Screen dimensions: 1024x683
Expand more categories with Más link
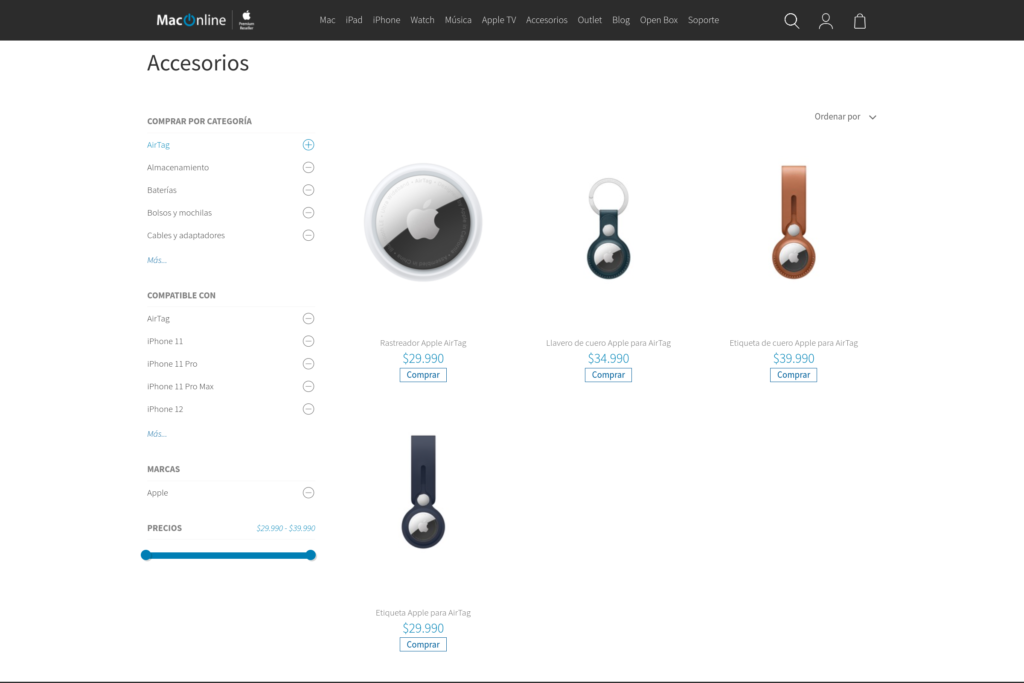tap(157, 260)
